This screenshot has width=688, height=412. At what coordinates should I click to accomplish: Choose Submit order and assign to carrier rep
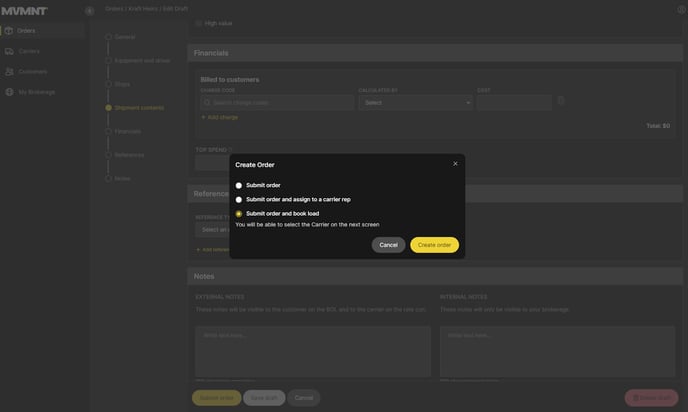[x=239, y=199]
